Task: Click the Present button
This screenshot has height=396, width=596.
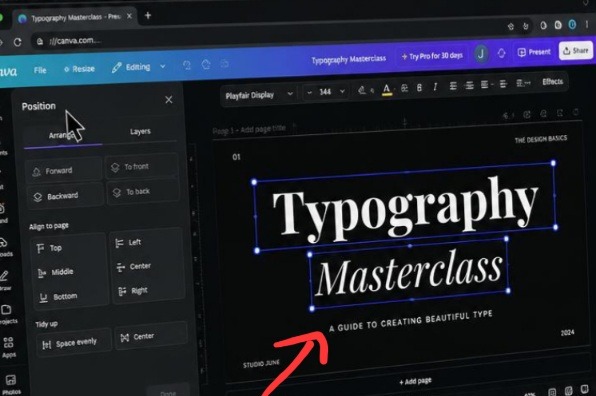Action: pyautogui.click(x=534, y=52)
